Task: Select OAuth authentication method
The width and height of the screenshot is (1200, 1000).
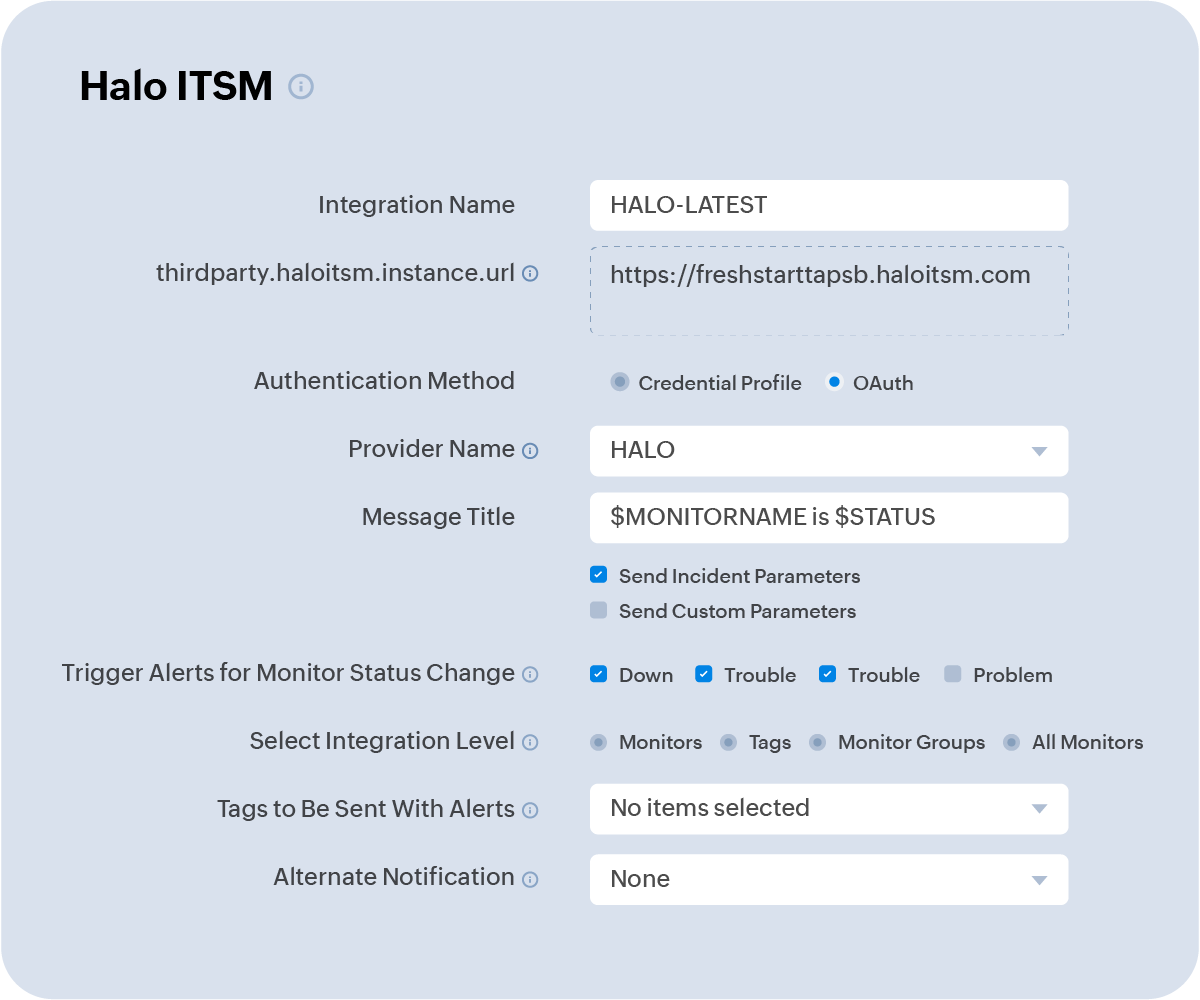Action: [834, 382]
